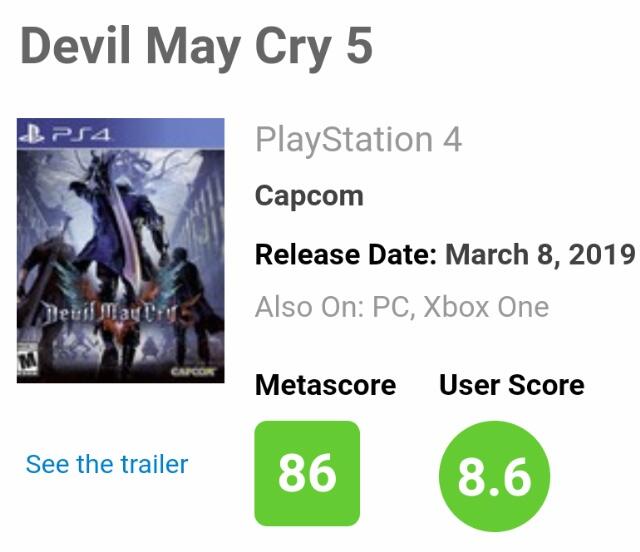Open the Capcom publisher link

coord(309,195)
